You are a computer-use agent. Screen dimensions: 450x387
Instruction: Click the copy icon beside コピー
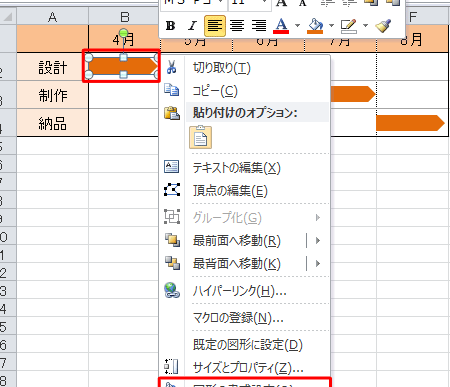(x=172, y=90)
